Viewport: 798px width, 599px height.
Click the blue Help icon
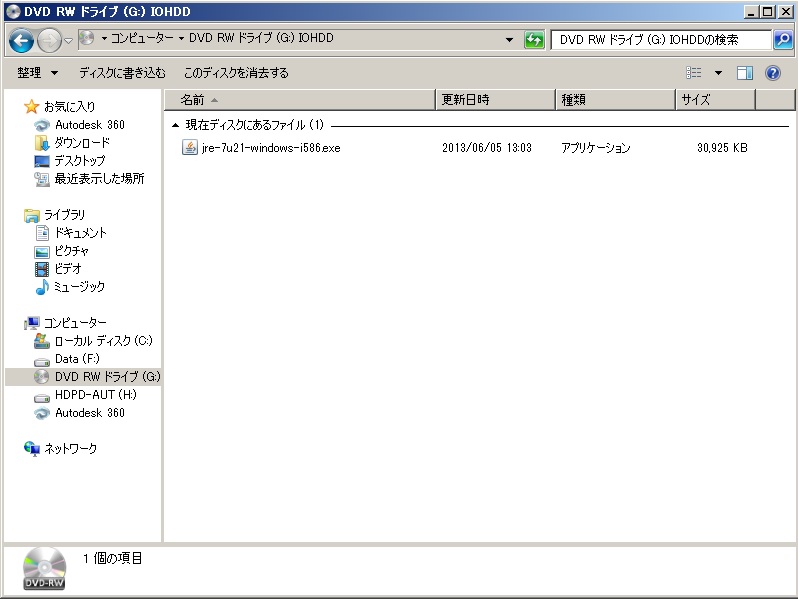point(773,73)
